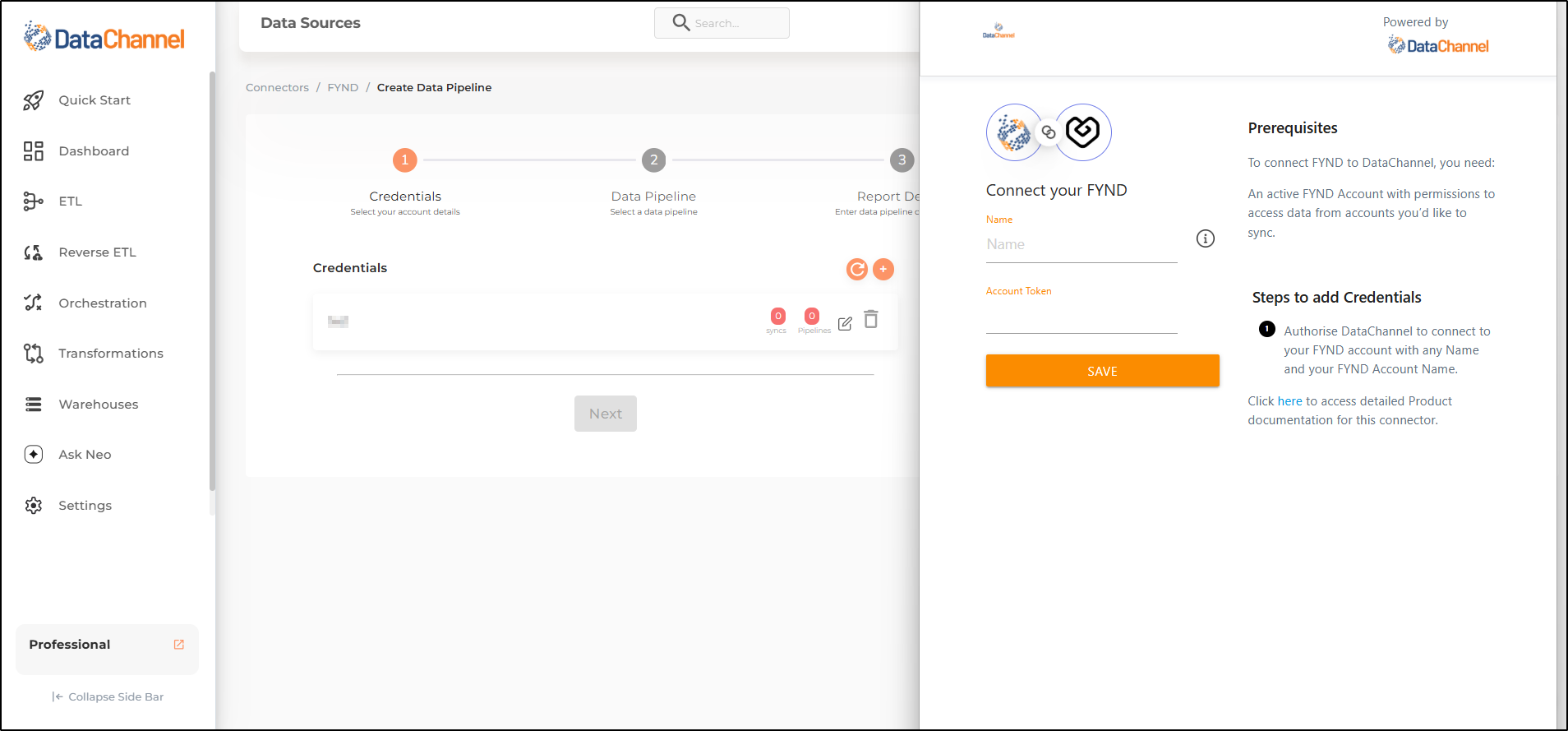The width and height of the screenshot is (1568, 731).
Task: Delete the credential using trash icon
Action: pyautogui.click(x=871, y=320)
